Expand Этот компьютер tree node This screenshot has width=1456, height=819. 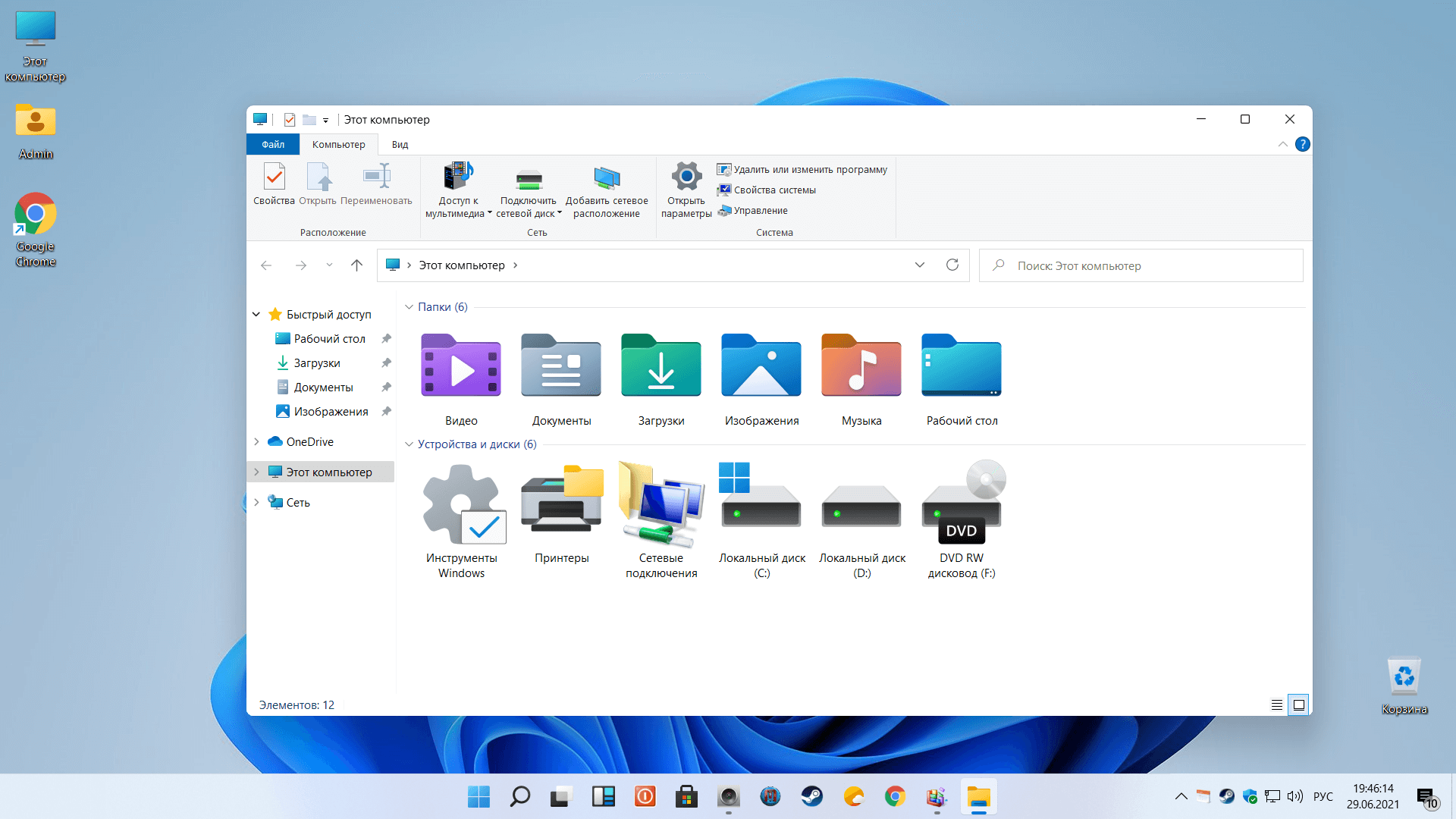[x=256, y=472]
